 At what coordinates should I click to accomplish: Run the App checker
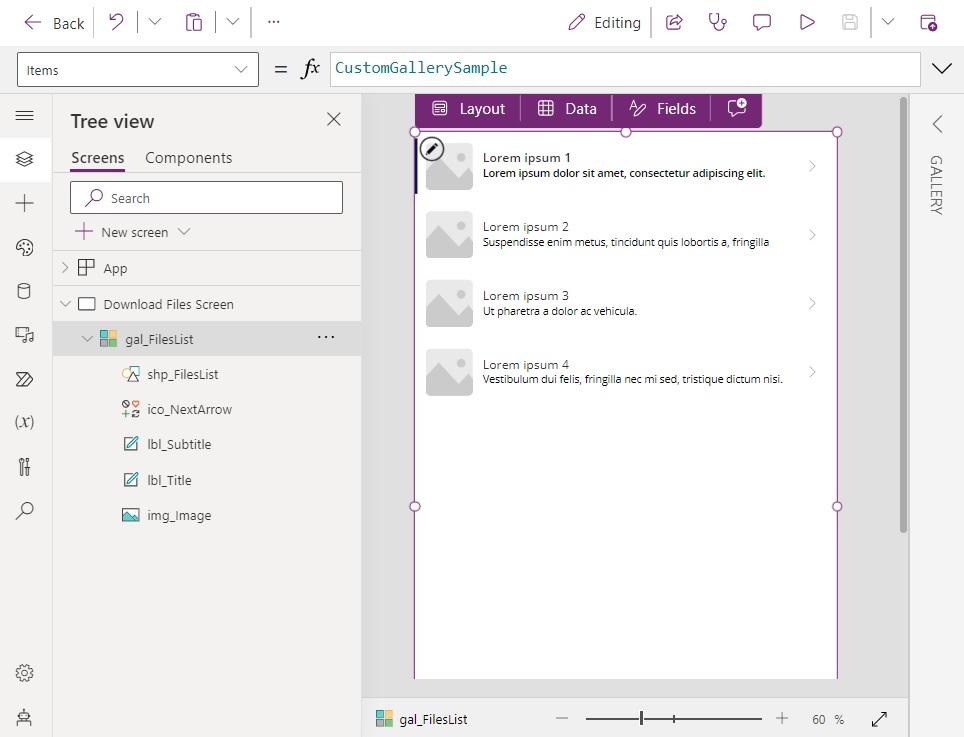tap(717, 22)
